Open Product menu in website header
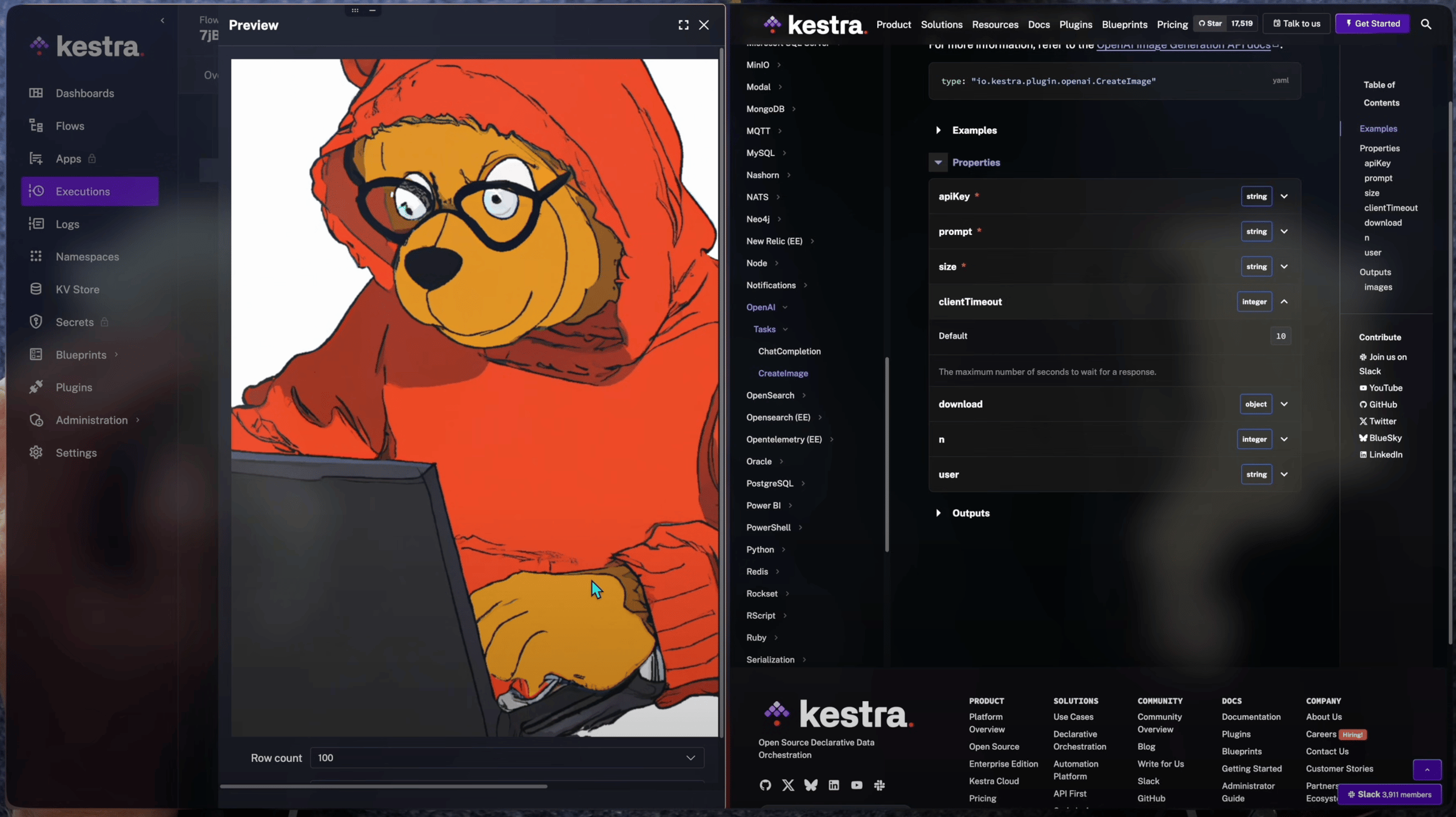1456x817 pixels. click(x=894, y=25)
